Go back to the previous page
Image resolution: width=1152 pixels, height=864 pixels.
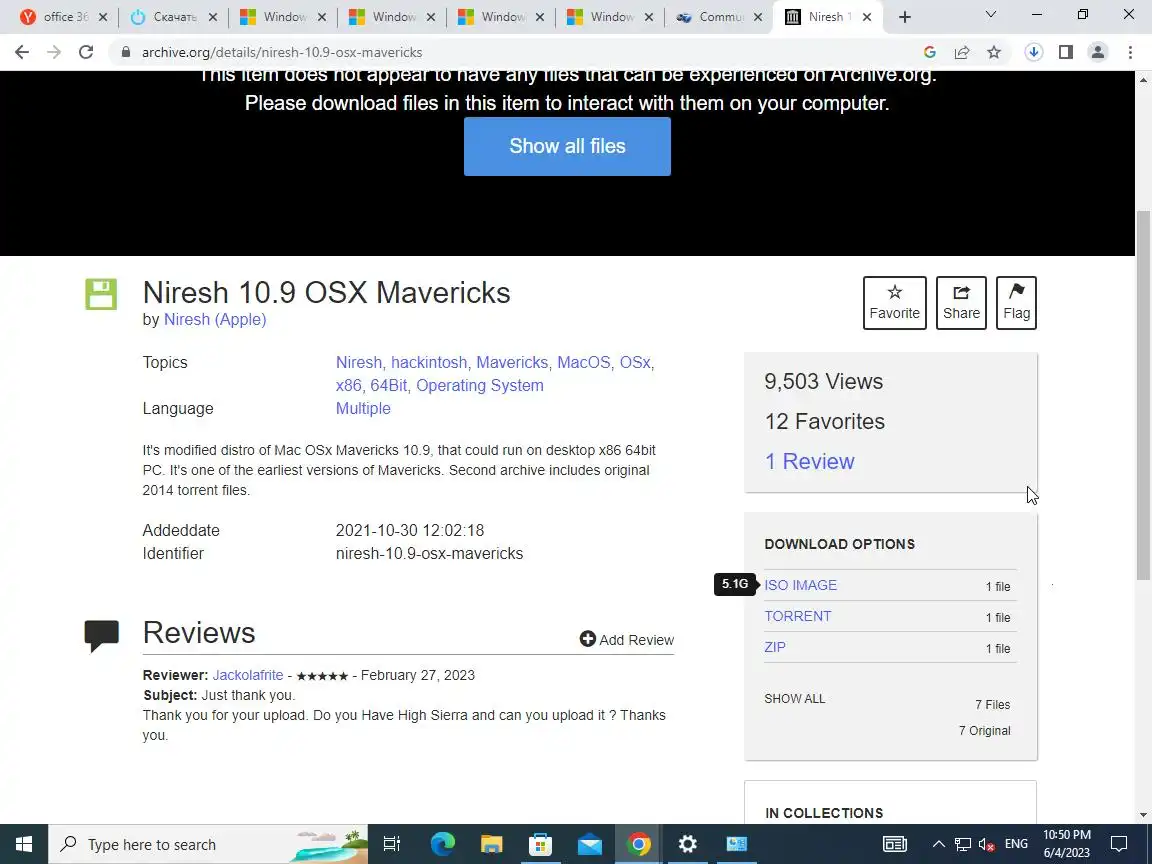click(22, 52)
